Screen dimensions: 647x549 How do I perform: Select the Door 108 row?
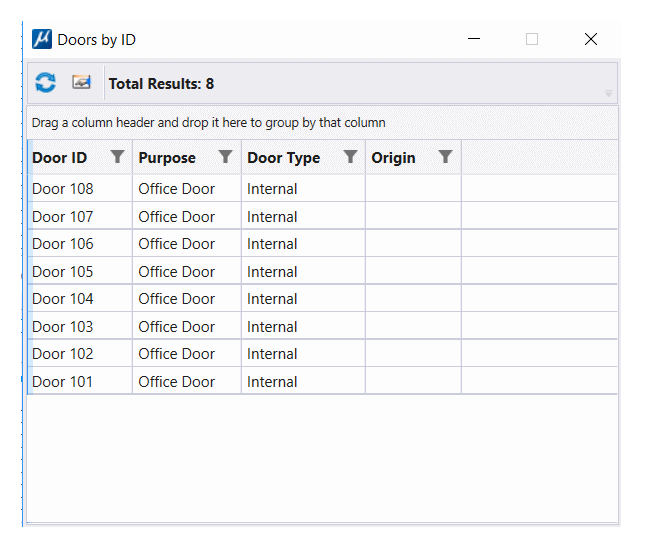coord(62,189)
